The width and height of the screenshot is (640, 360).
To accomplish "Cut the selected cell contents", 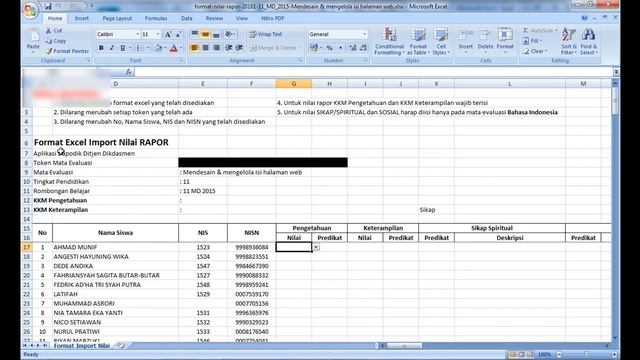I will pyautogui.click(x=54, y=31).
